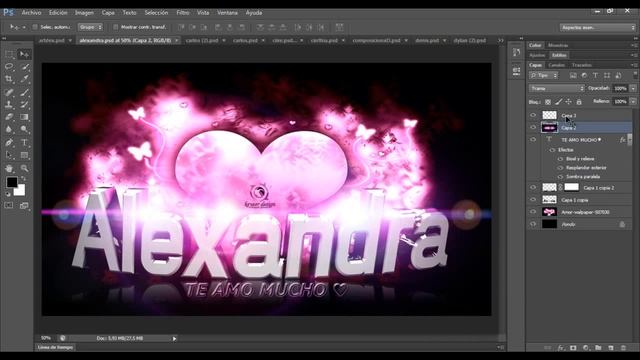This screenshot has width=640, height=360.
Task: Swap foreground and background colors
Action: click(x=23, y=179)
